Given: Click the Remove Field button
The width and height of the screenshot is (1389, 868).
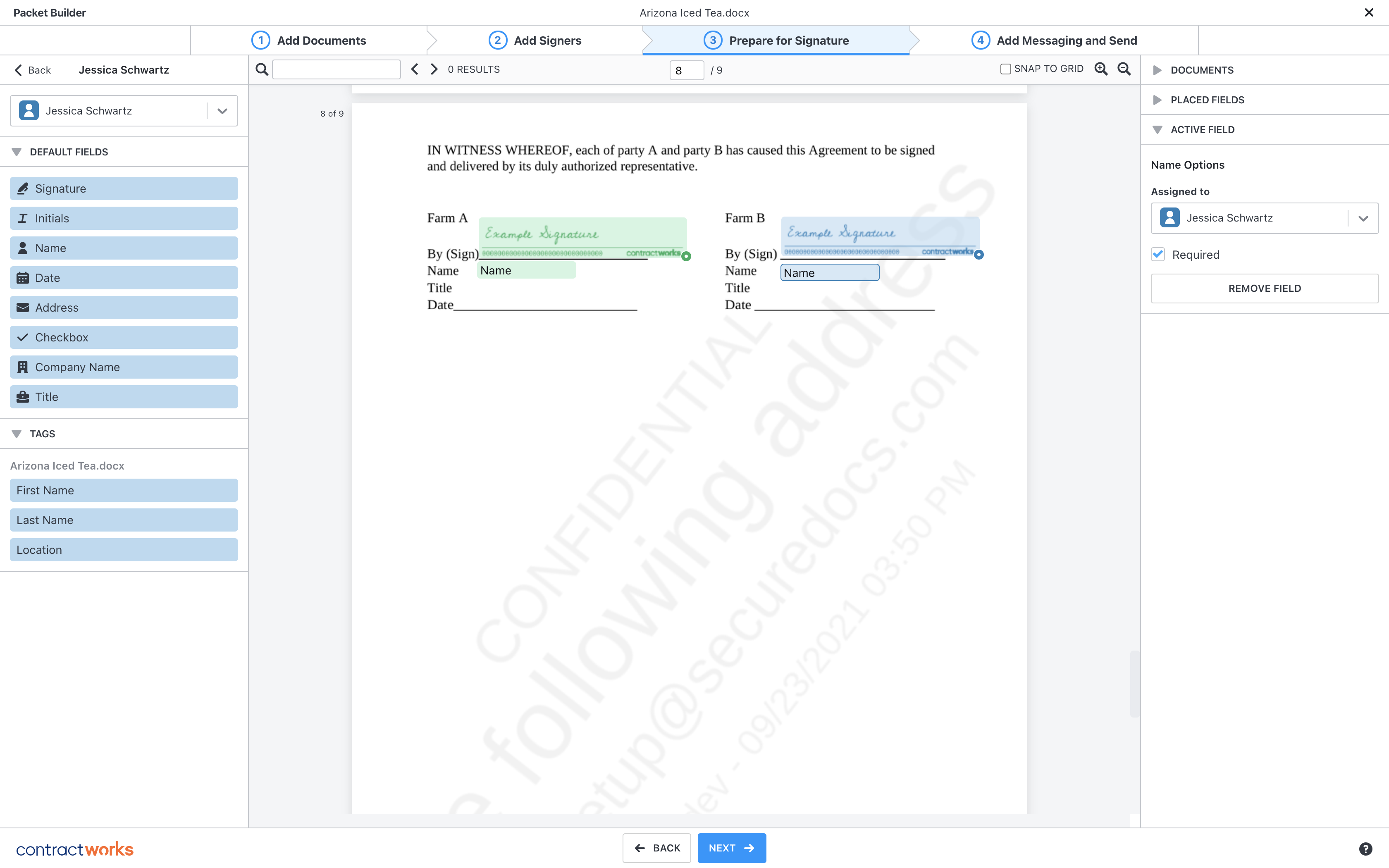Looking at the screenshot, I should coord(1264,288).
